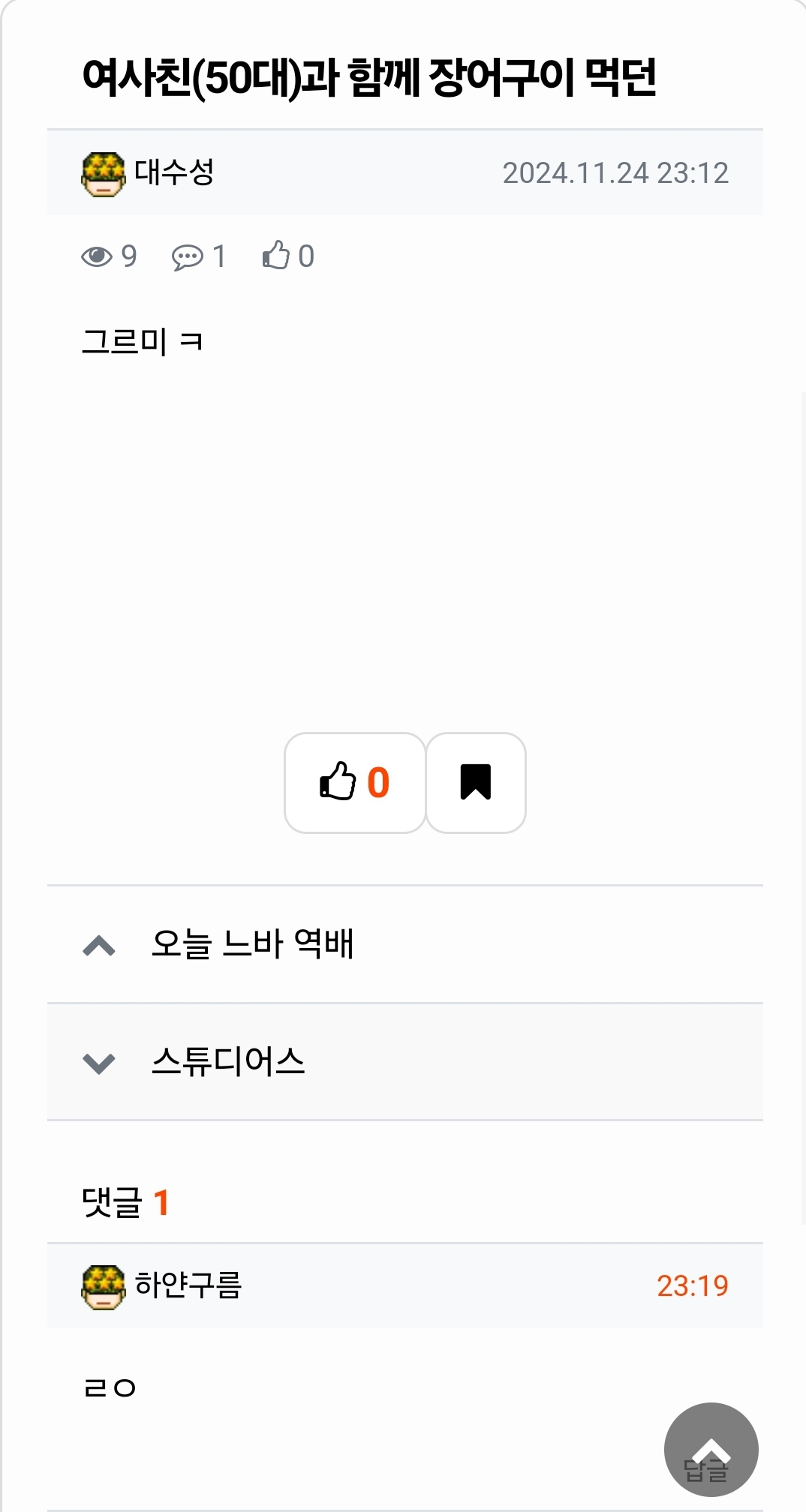Image resolution: width=806 pixels, height=1512 pixels.
Task: Click the up chevron for previous post
Action: click(x=99, y=945)
